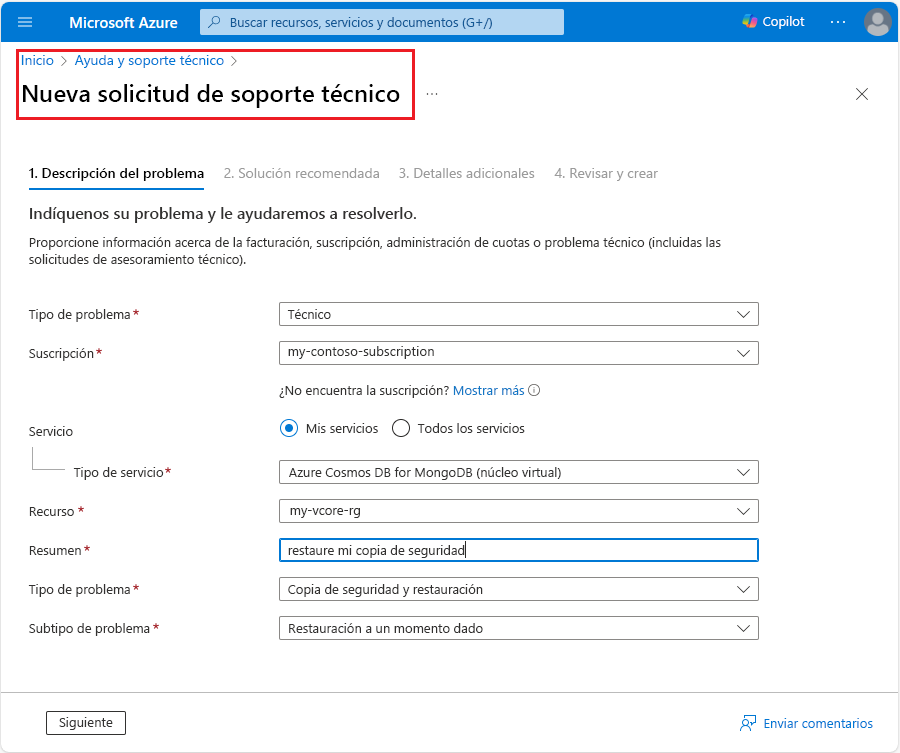900x753 pixels.
Task: Open the top bar more options ellipsis
Action: (836, 21)
